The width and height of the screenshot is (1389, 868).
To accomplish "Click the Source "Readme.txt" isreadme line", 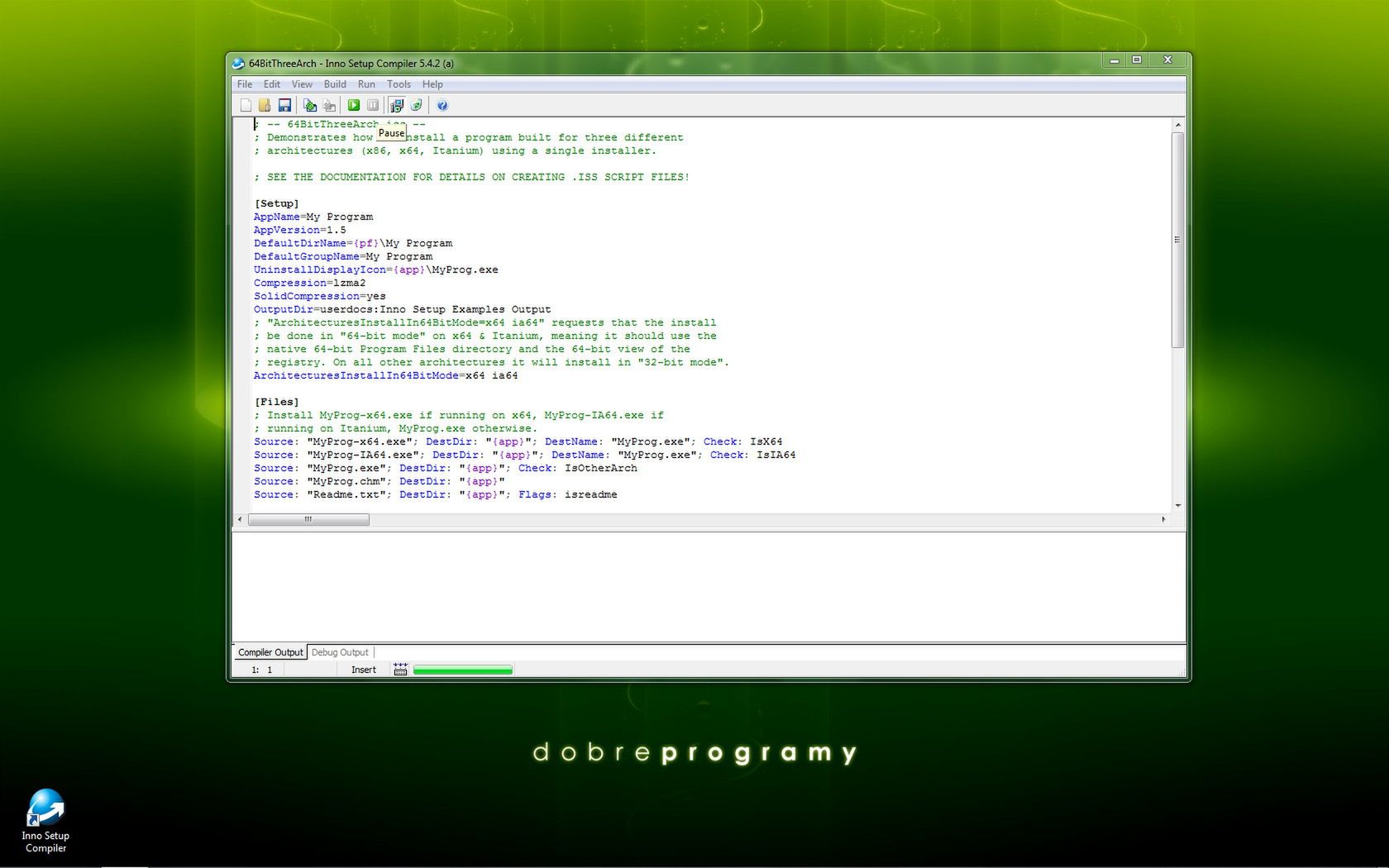I will 436,494.
